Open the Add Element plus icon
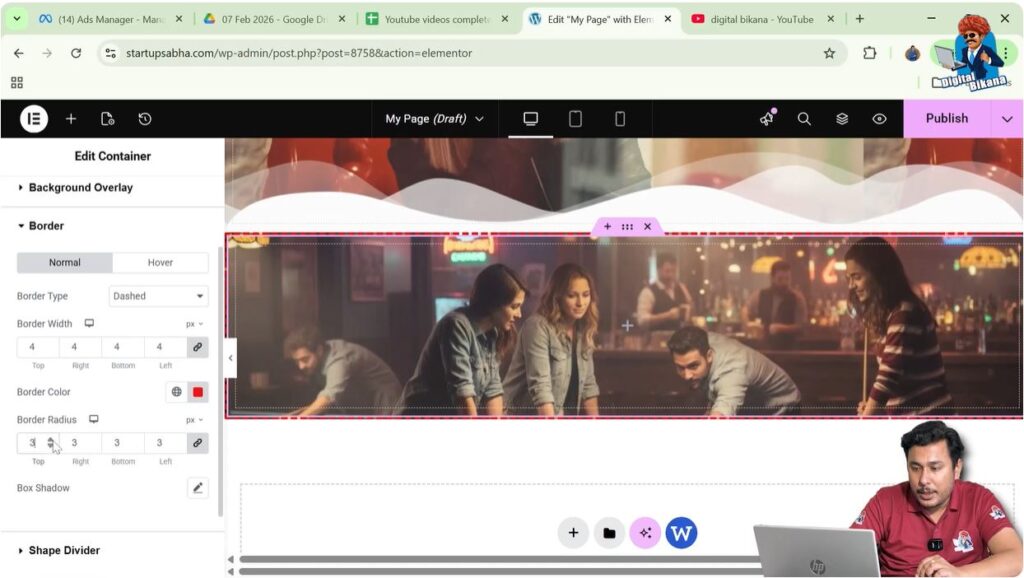1024x578 pixels. (x=71, y=118)
